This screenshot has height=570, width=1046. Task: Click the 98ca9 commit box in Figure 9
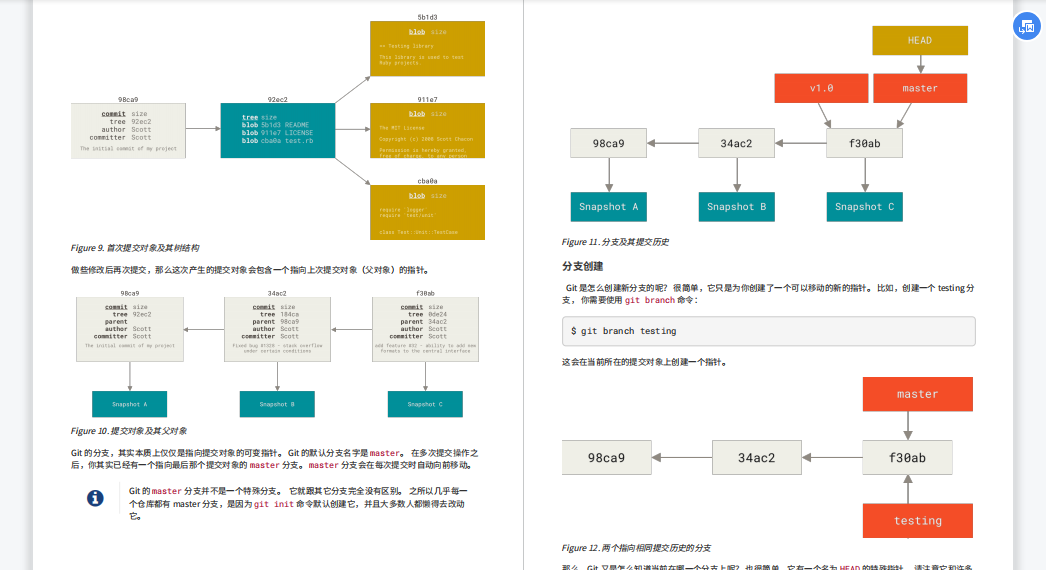[128, 131]
